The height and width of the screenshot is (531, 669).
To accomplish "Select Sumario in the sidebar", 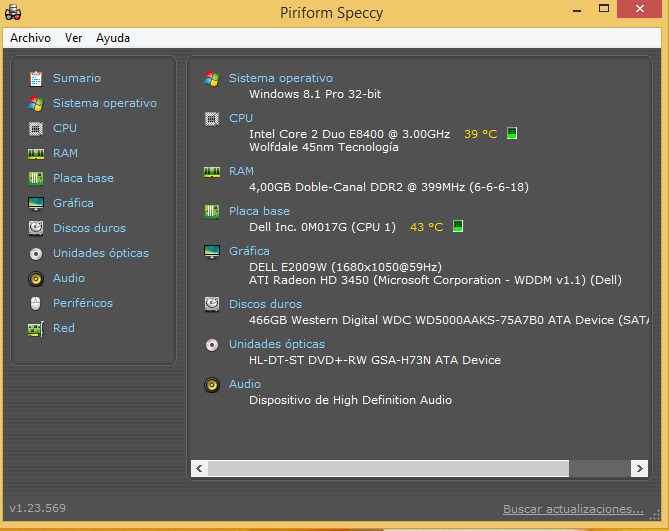I will 77,78.
